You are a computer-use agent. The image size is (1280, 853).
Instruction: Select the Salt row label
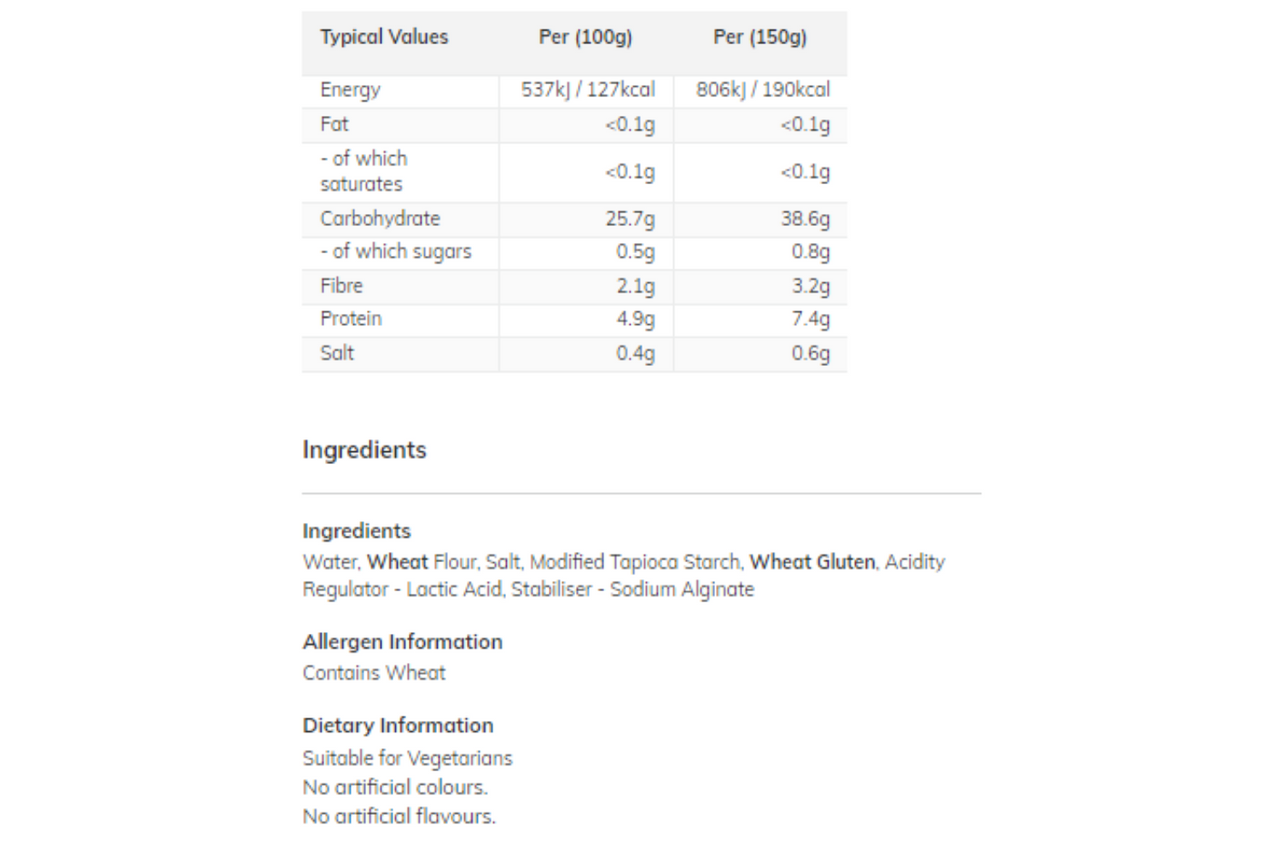tap(337, 353)
